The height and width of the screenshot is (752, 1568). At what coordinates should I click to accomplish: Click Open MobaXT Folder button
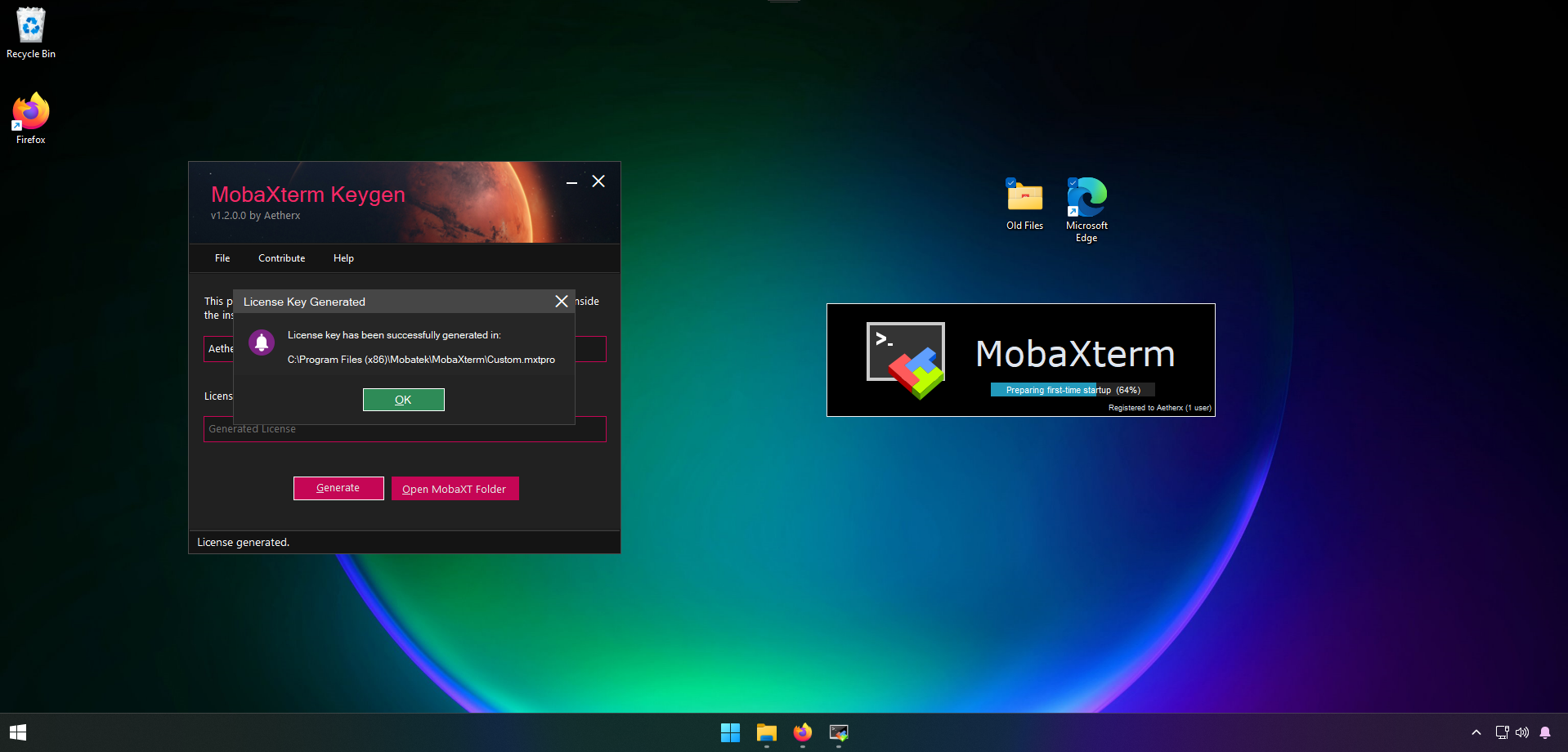pyautogui.click(x=455, y=489)
